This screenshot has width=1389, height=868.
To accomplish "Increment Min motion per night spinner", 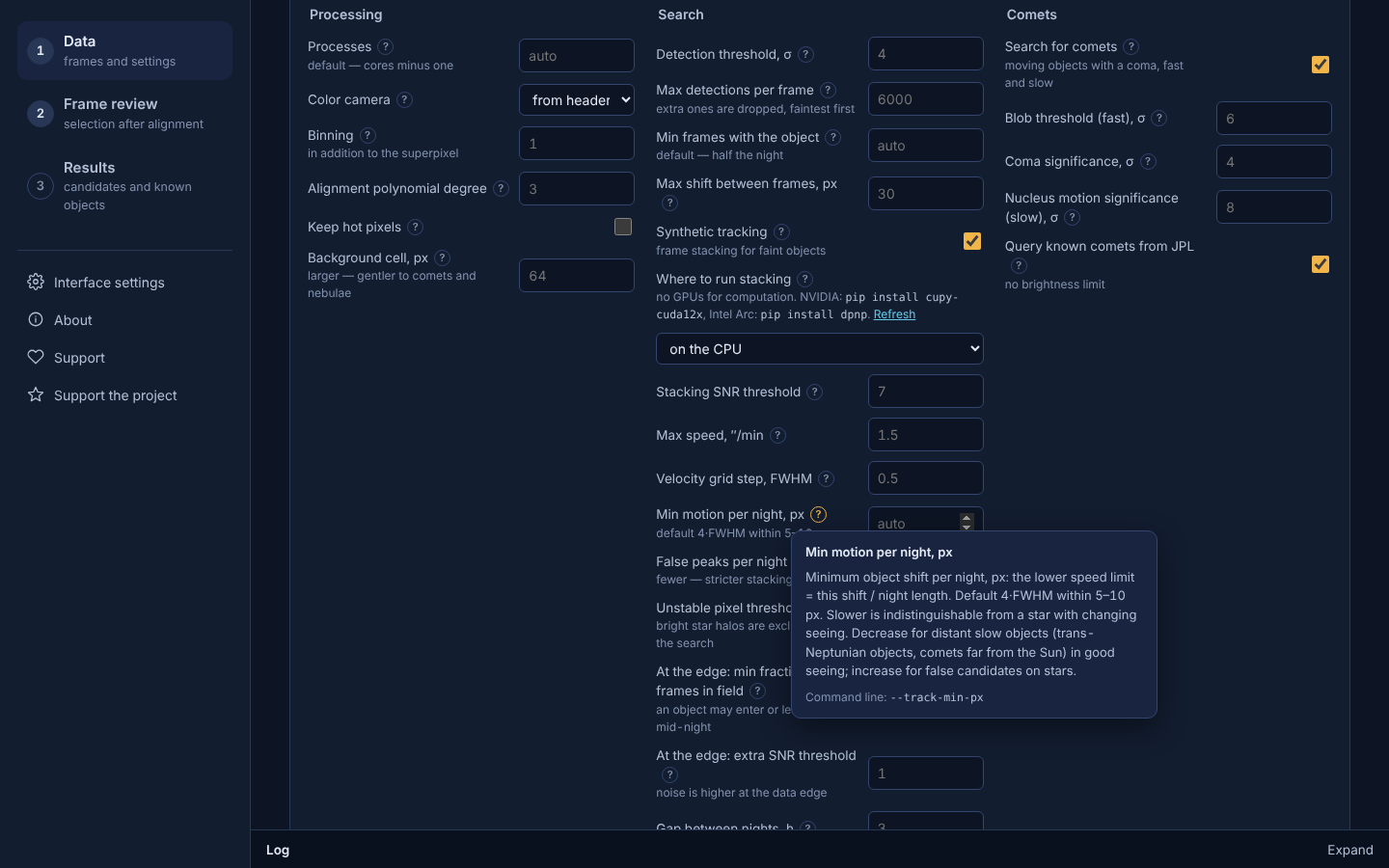I will coord(967,517).
